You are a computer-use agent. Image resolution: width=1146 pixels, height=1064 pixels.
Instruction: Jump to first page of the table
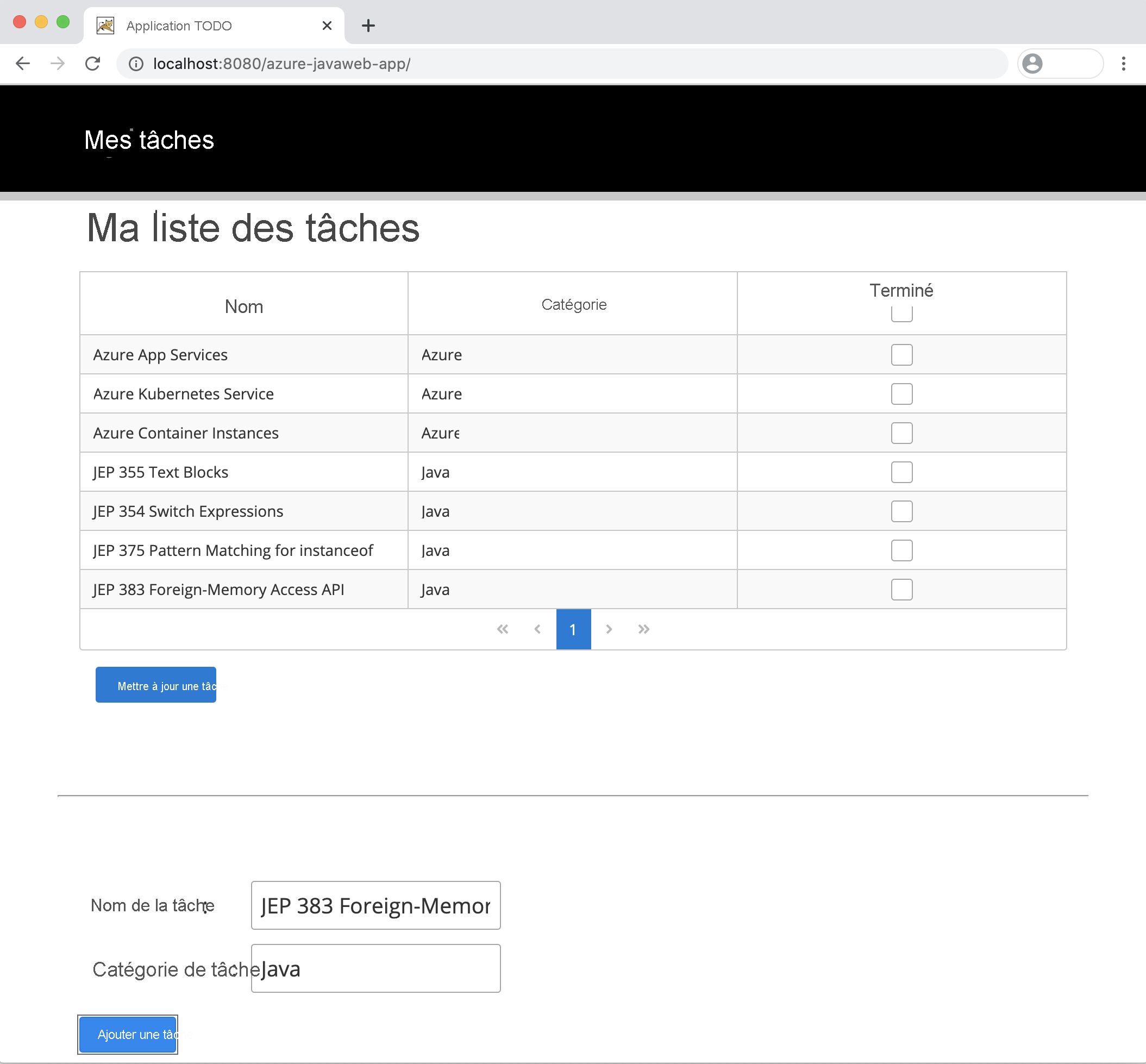[503, 629]
